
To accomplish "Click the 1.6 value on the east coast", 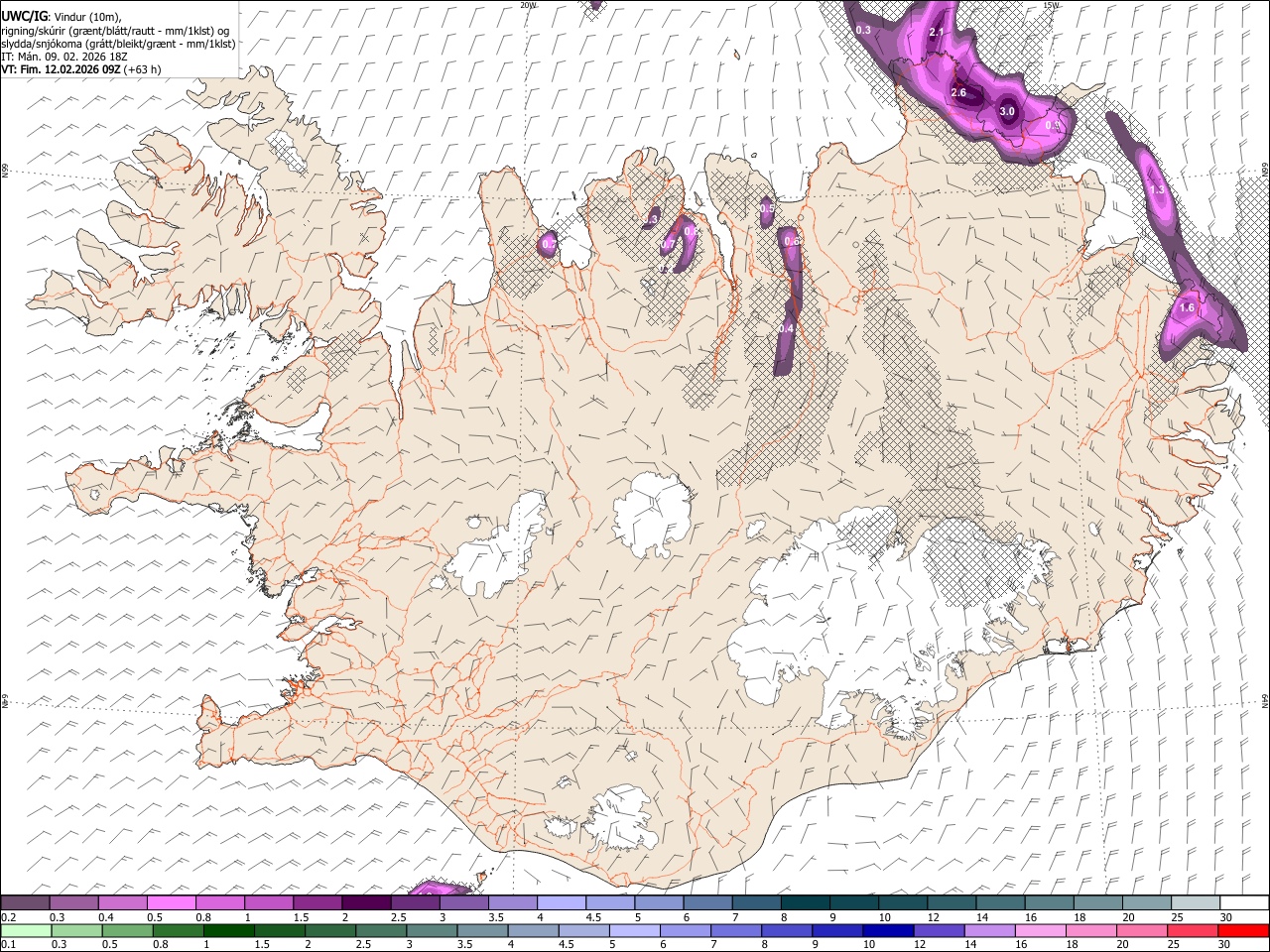I will point(1187,308).
